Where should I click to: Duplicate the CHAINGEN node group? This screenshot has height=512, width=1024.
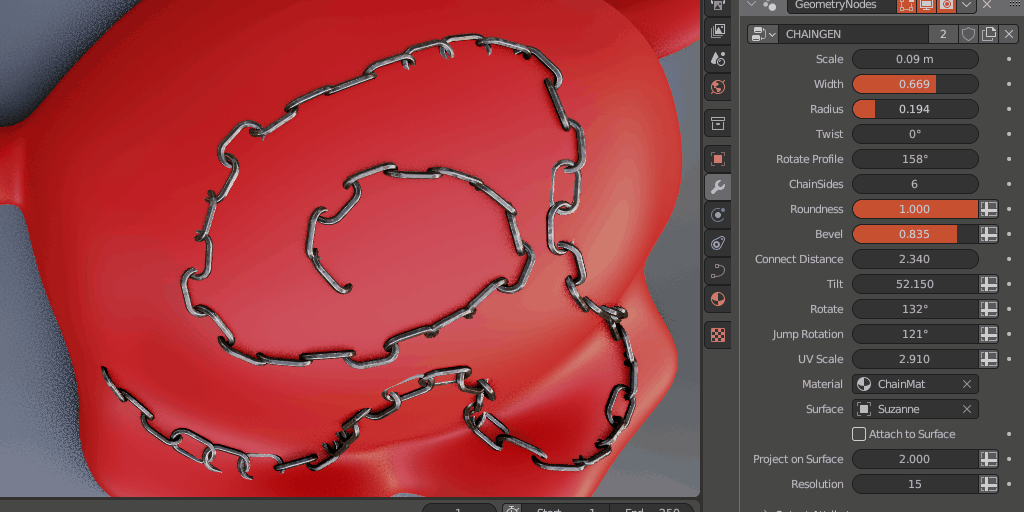pyautogui.click(x=989, y=34)
